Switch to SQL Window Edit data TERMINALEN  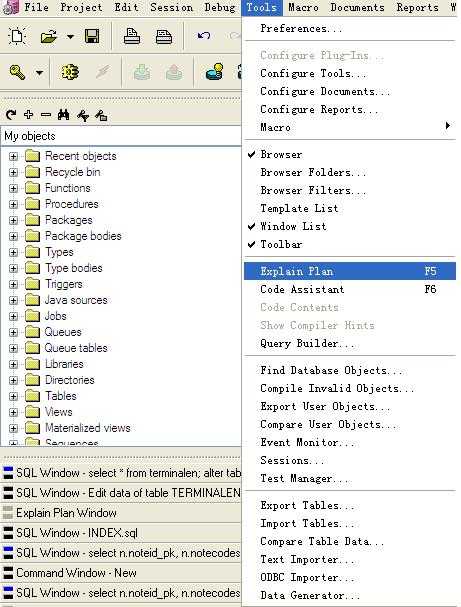click(121, 493)
